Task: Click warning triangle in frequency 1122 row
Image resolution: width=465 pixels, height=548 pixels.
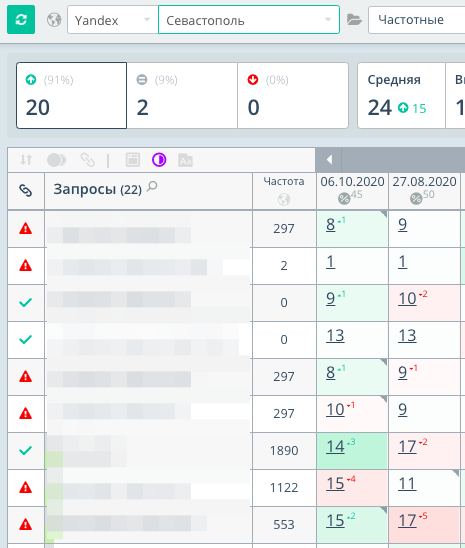Action: 26,487
